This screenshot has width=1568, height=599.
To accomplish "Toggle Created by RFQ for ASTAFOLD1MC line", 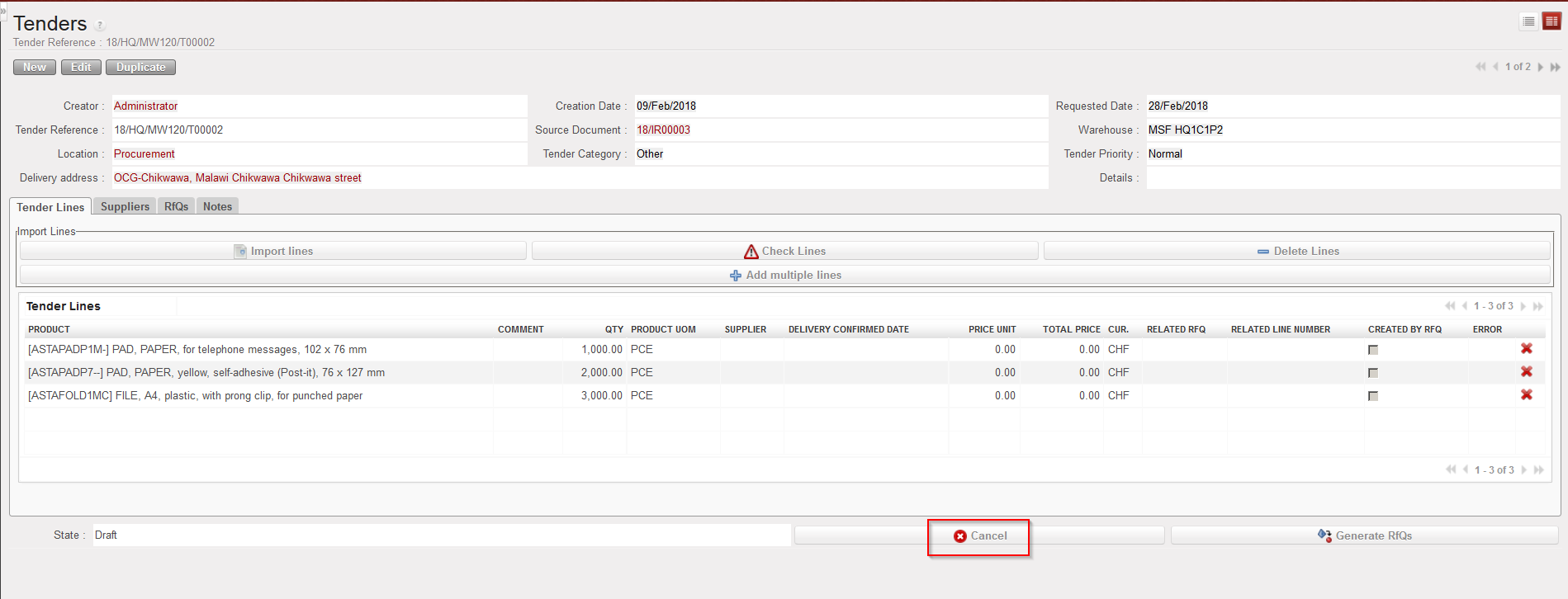I will 1373,396.
